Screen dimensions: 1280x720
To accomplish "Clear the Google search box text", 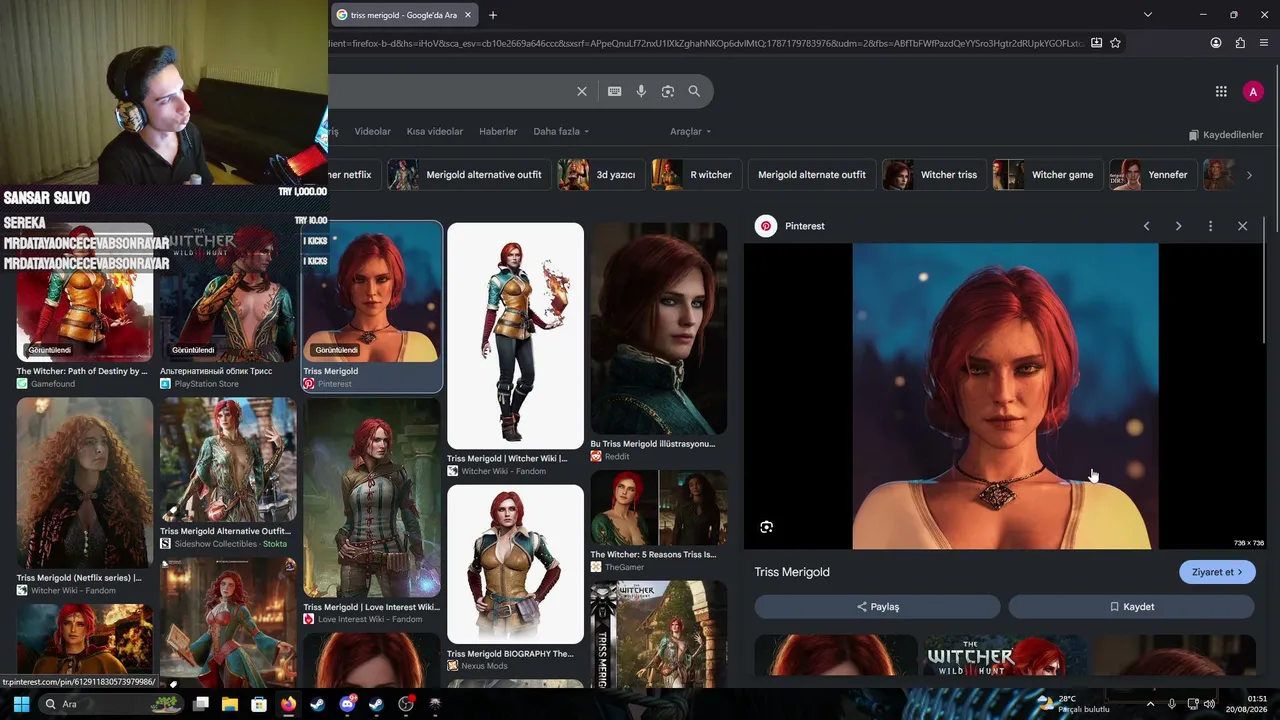I will coord(582,91).
